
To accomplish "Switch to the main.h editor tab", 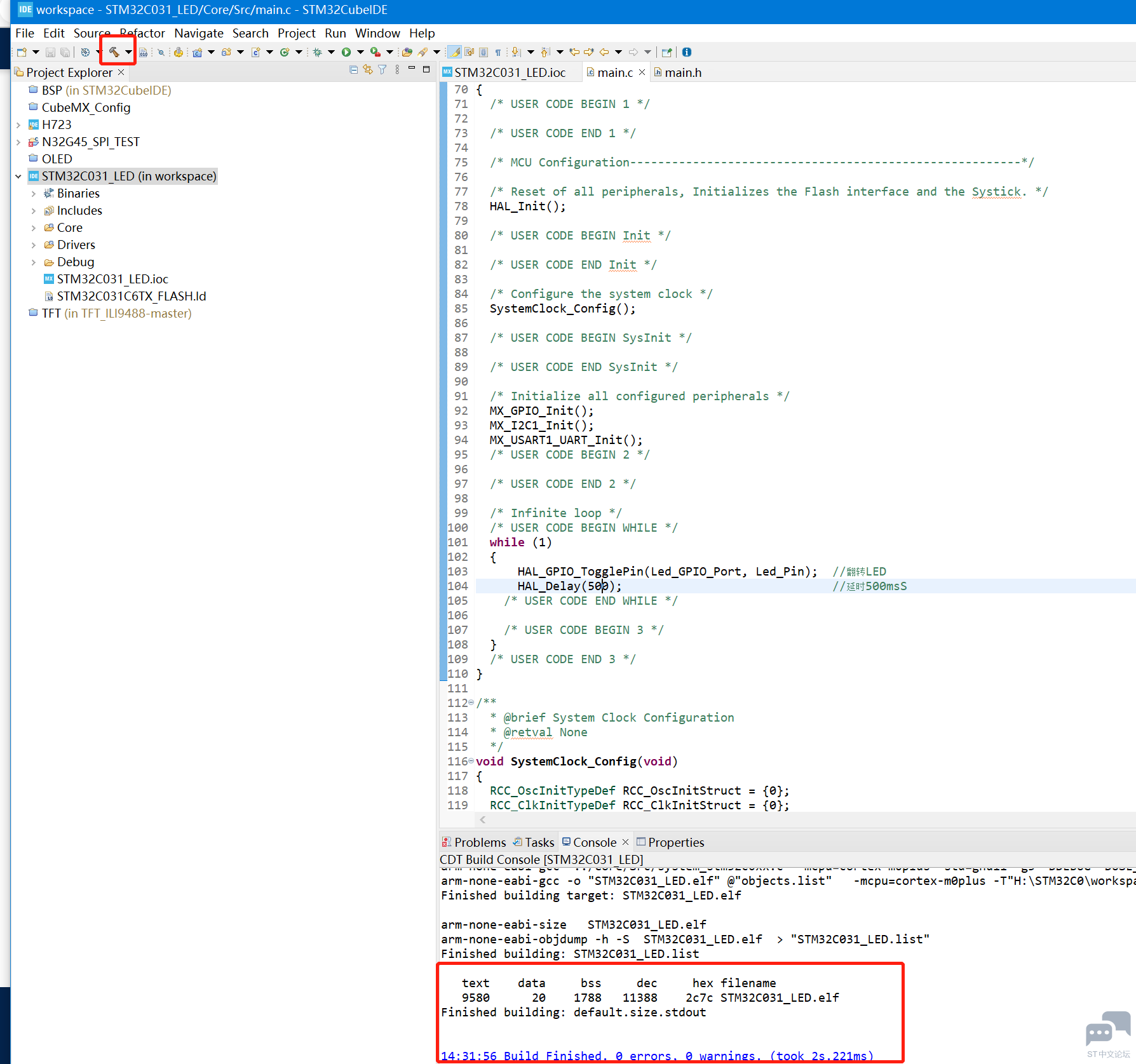I will 677,72.
